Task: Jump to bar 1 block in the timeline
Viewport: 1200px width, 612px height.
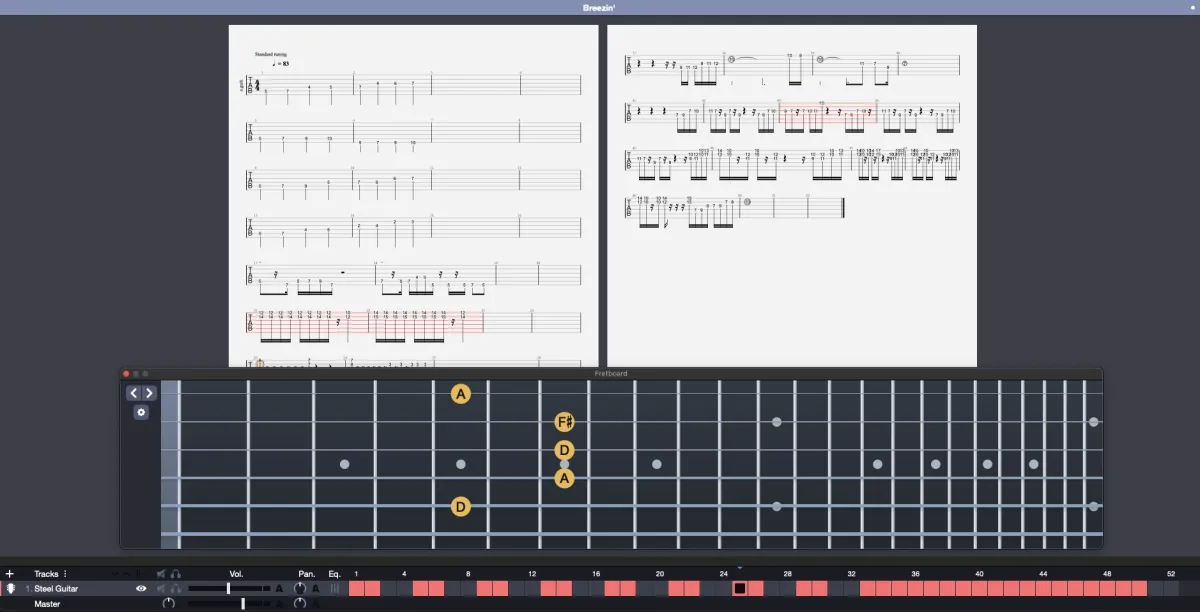Action: (356, 589)
